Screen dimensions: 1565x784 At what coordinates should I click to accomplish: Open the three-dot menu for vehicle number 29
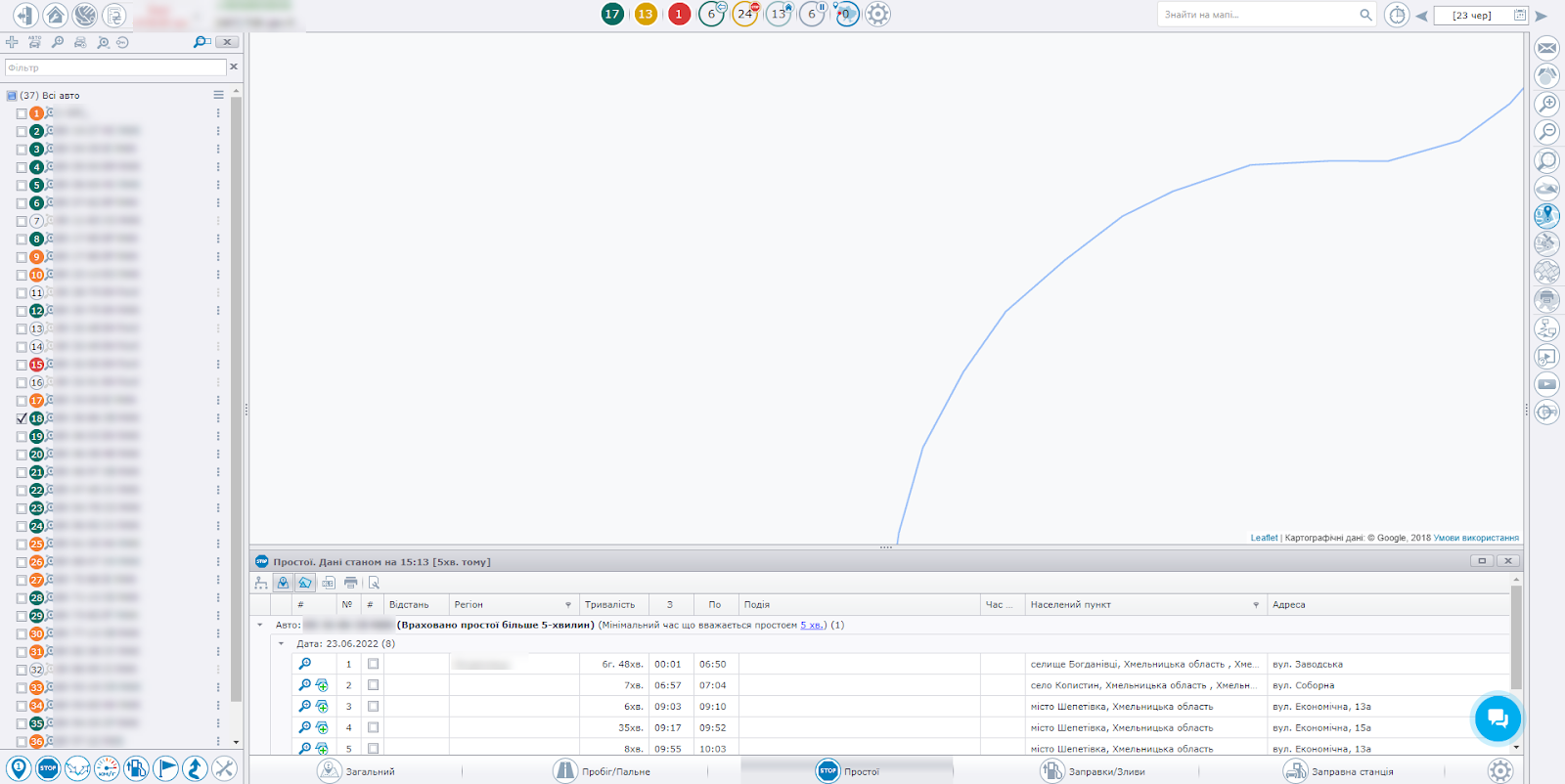coord(218,616)
